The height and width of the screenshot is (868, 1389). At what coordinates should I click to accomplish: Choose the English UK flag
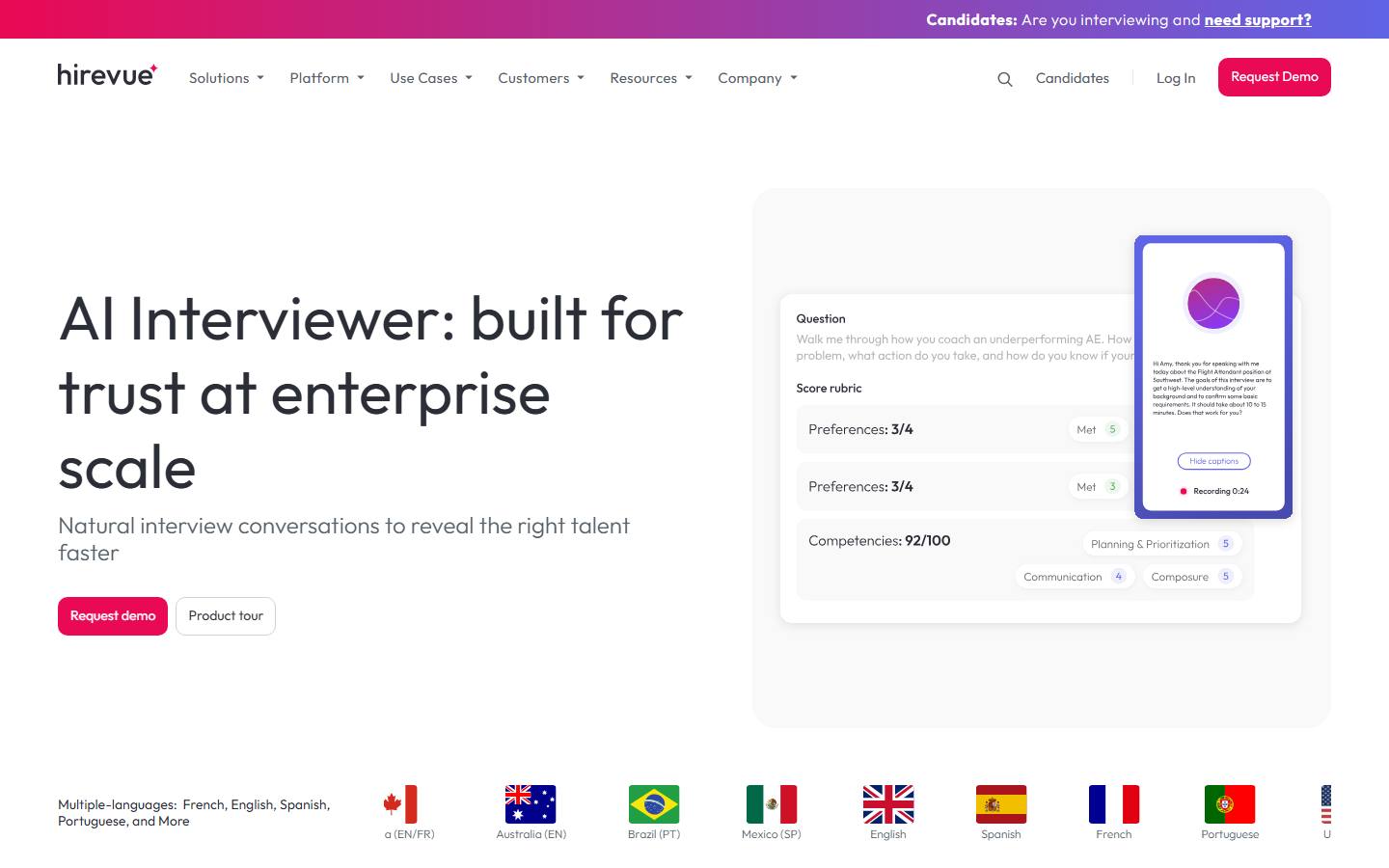point(888,804)
